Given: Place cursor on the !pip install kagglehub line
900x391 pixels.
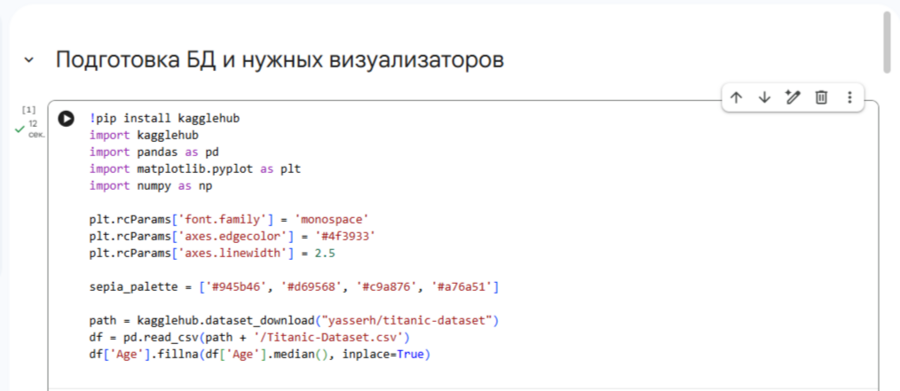Looking at the screenshot, I should point(164,119).
